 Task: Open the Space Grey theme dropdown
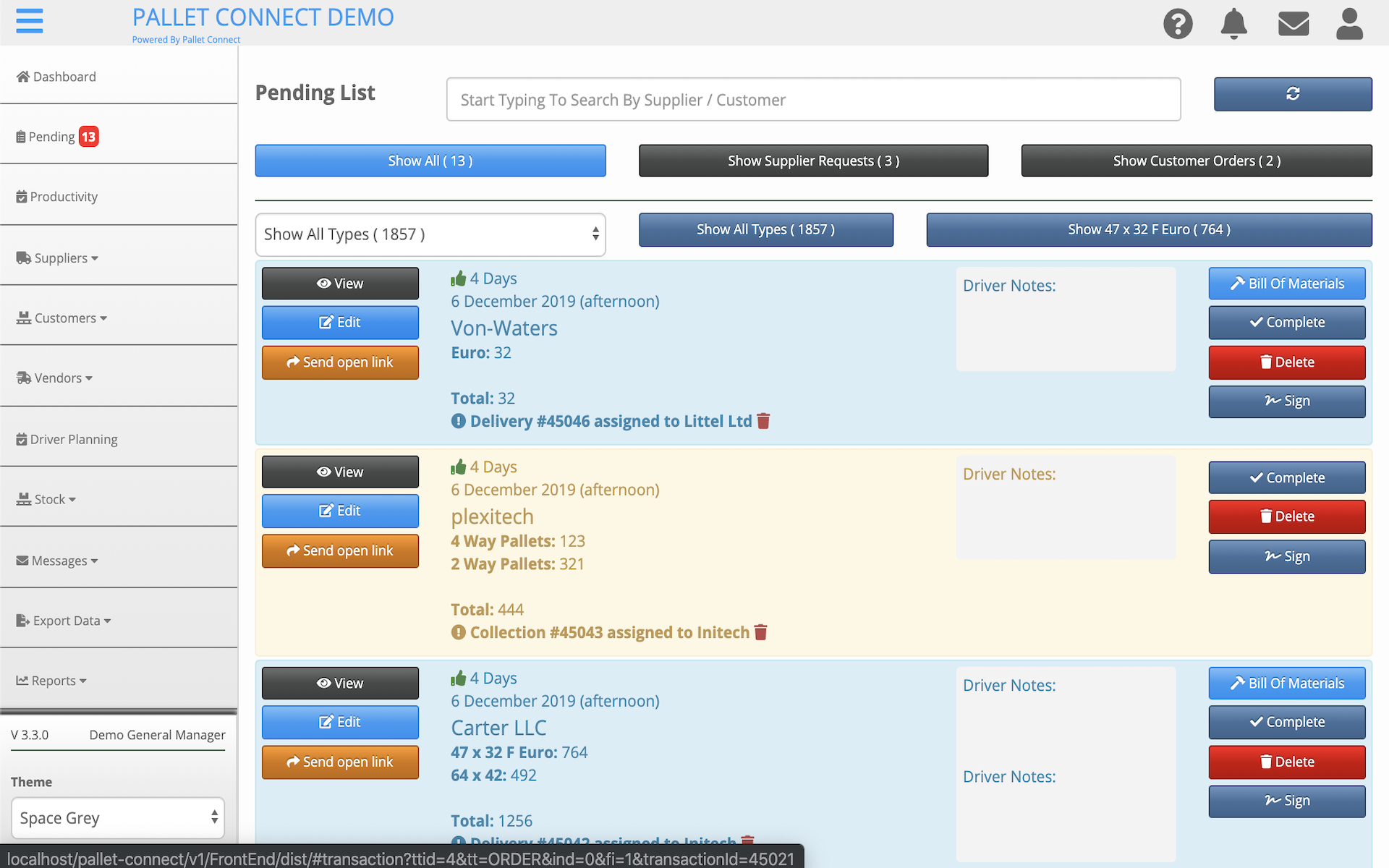[x=118, y=818]
